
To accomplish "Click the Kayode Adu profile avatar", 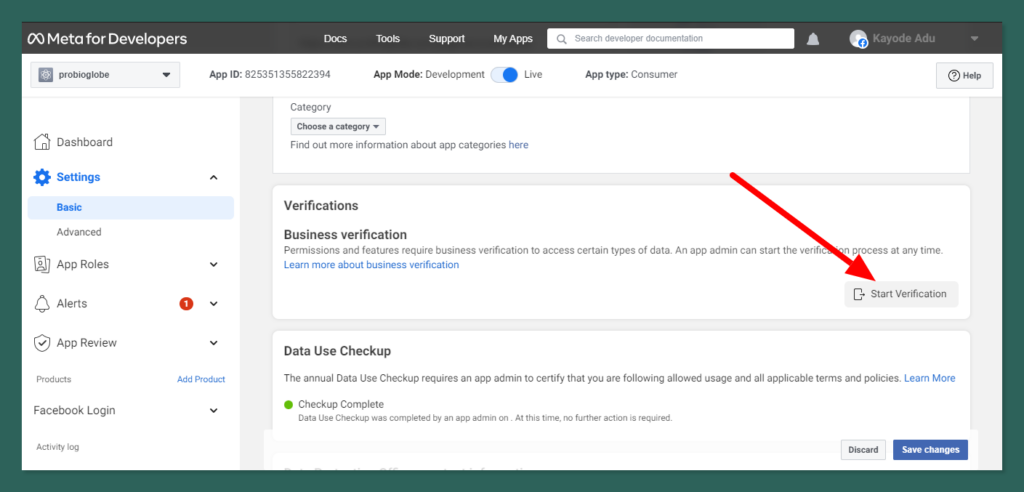I will click(858, 39).
